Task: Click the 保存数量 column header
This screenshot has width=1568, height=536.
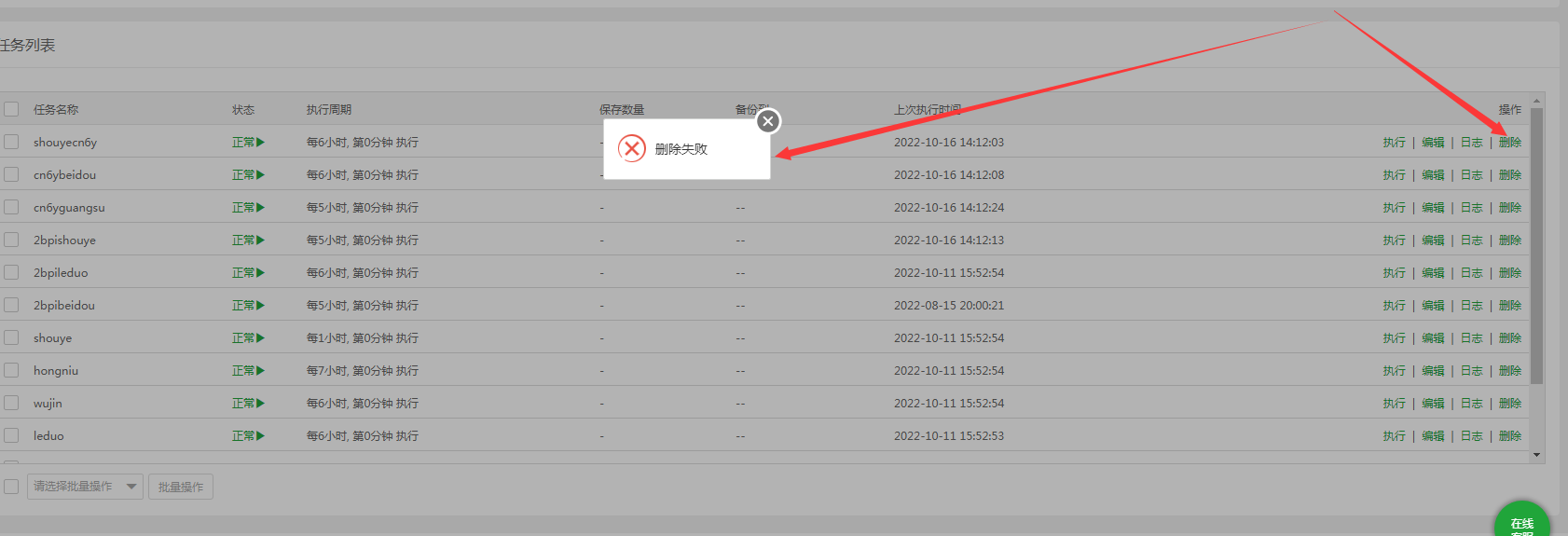Action: 622,110
